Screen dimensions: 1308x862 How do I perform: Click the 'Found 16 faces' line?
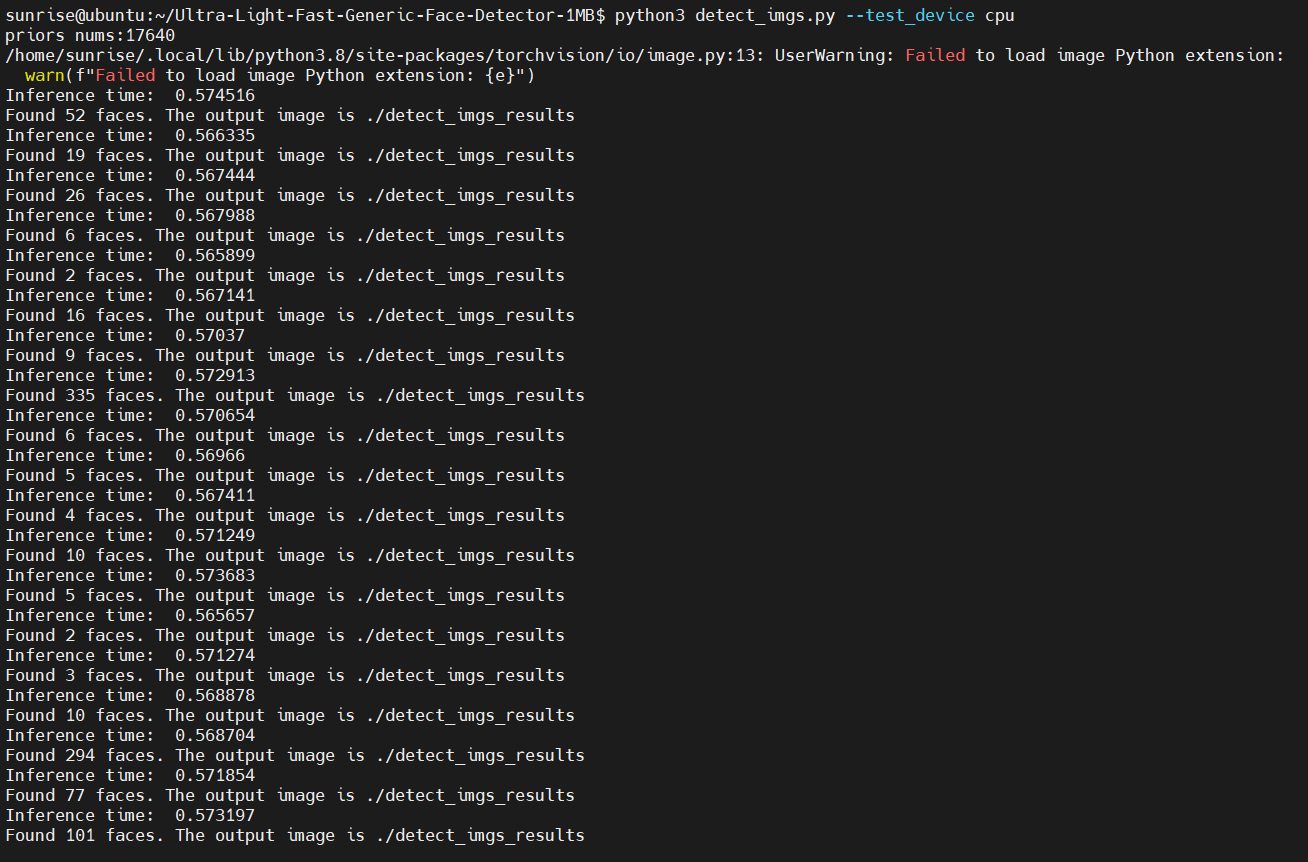click(290, 315)
